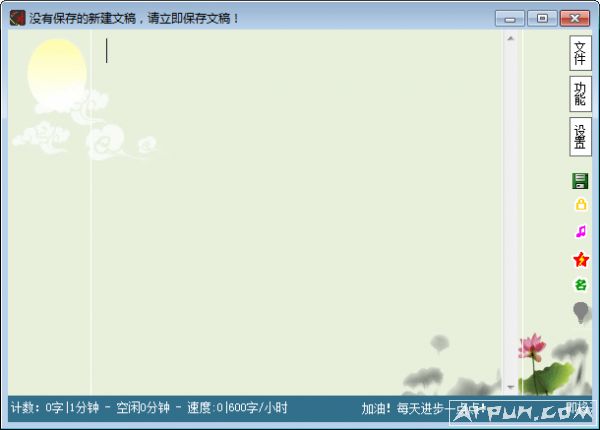
Task: Open the 设置 menu
Action: coord(580,137)
